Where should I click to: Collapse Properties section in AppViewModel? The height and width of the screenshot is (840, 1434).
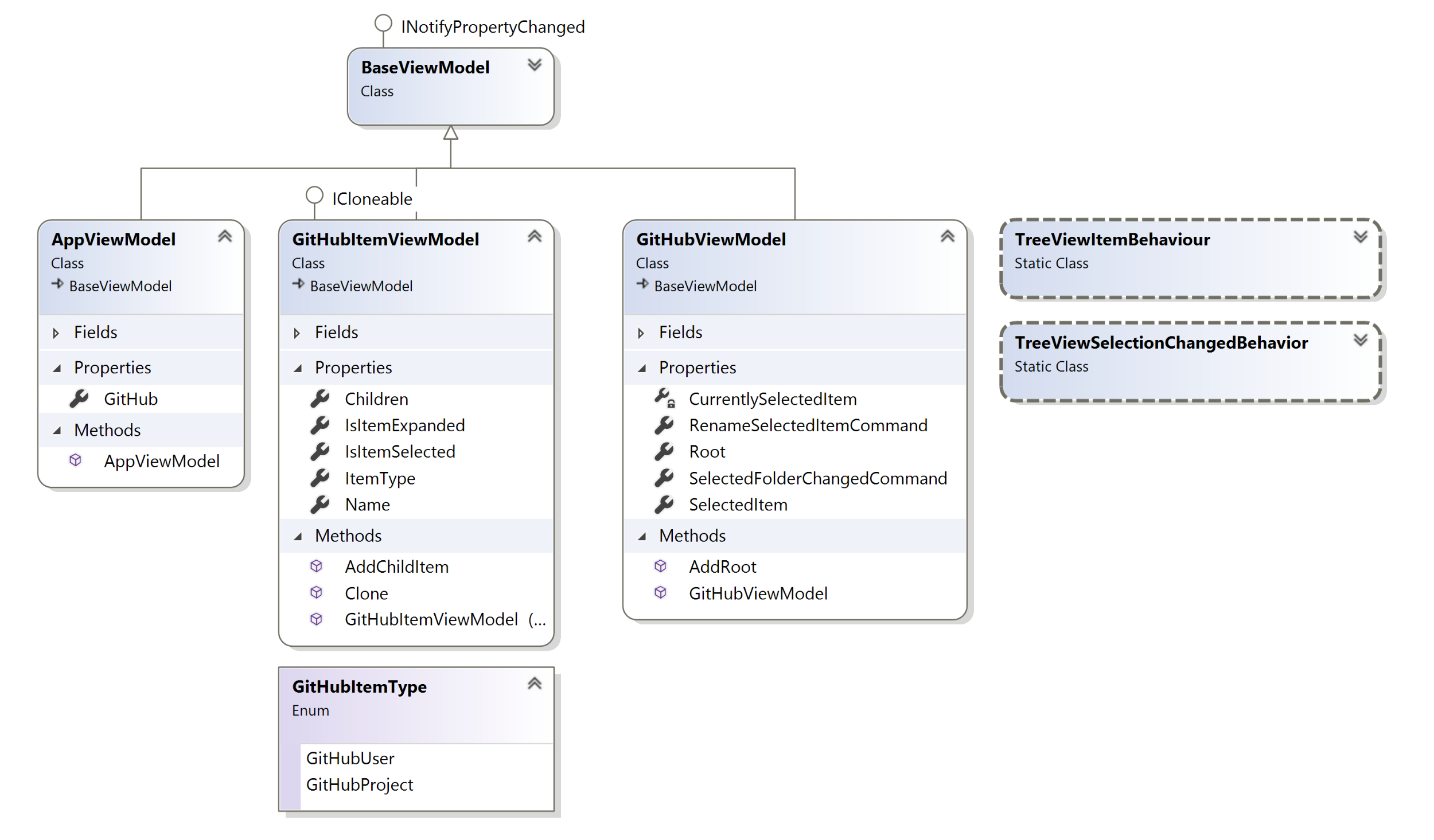click(56, 369)
